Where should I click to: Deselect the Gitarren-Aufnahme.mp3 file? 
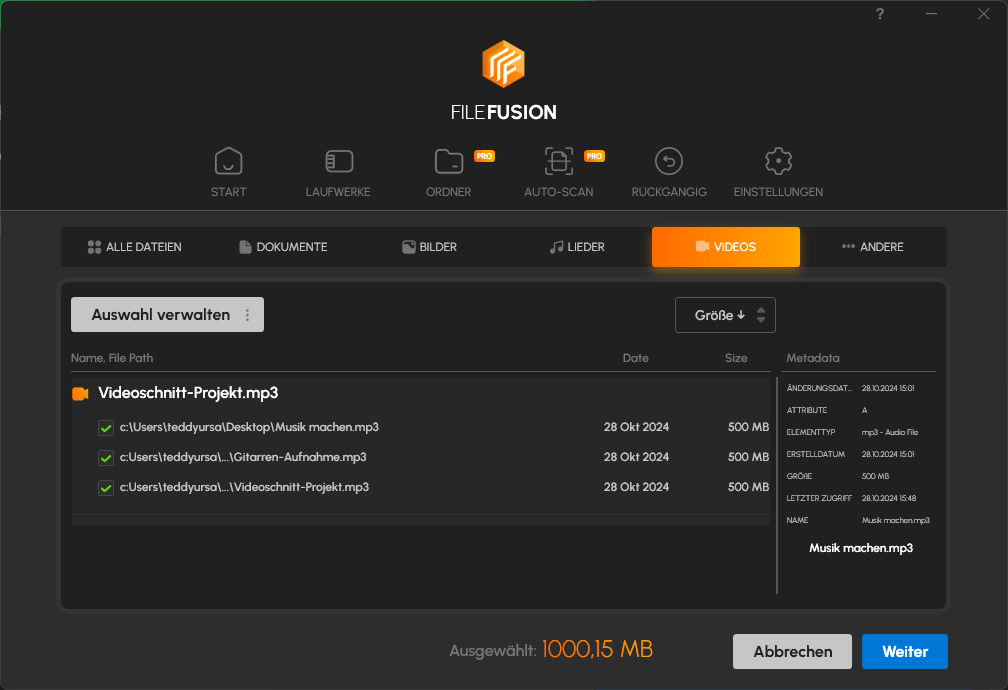tap(106, 457)
